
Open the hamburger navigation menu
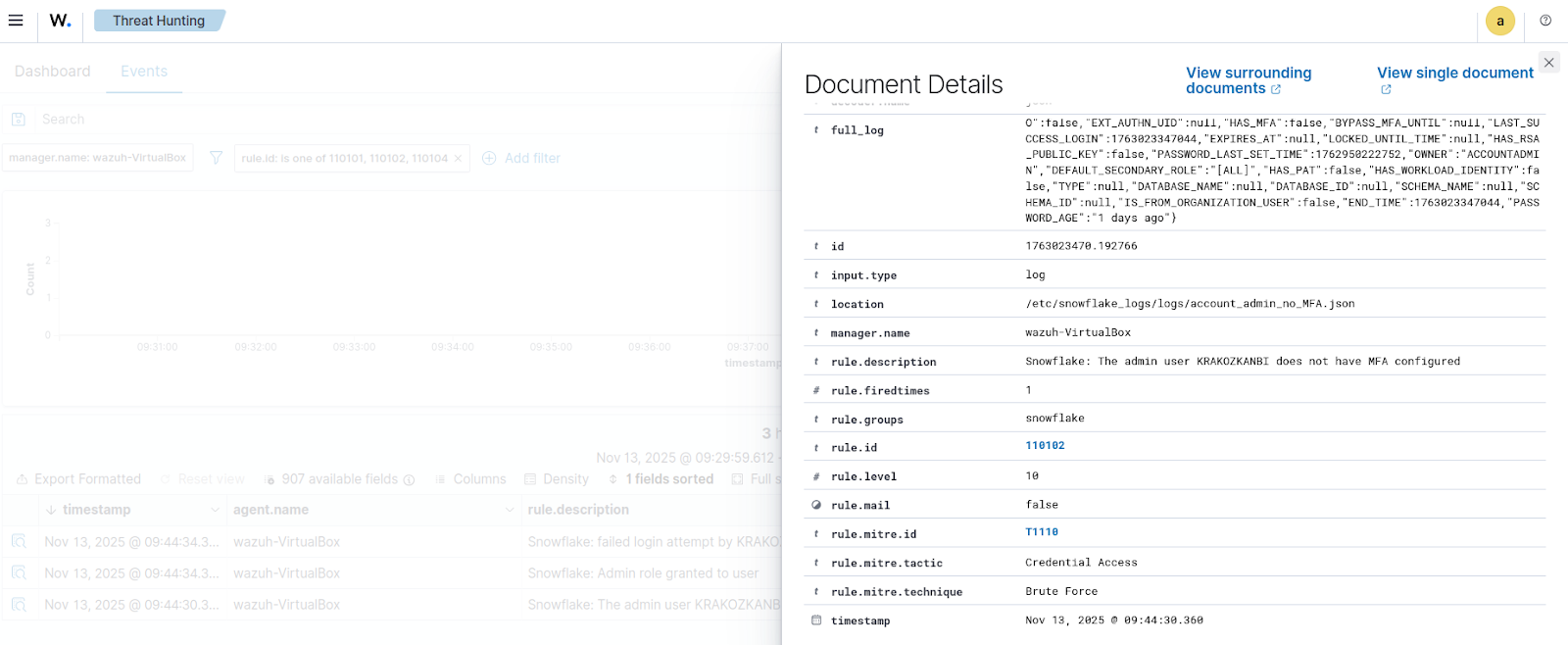pyautogui.click(x=16, y=21)
